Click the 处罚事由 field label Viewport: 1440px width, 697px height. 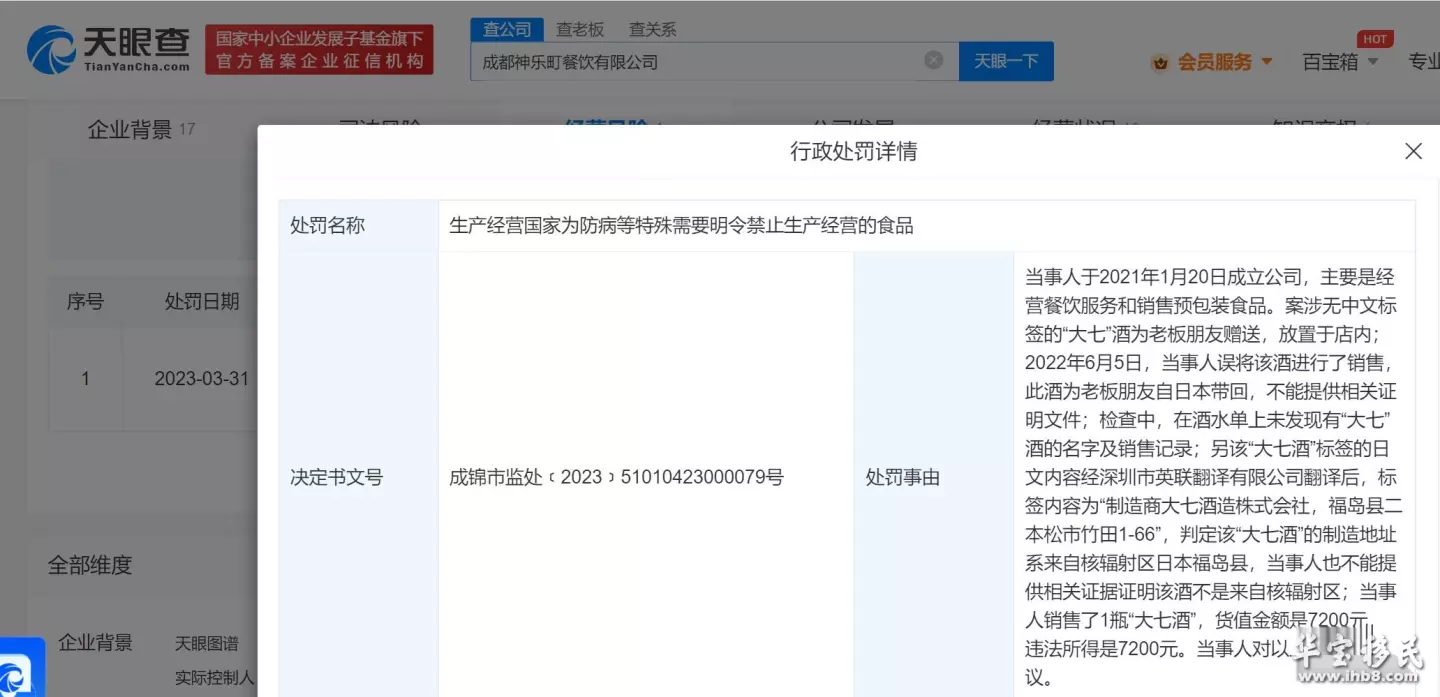pyautogui.click(x=902, y=478)
